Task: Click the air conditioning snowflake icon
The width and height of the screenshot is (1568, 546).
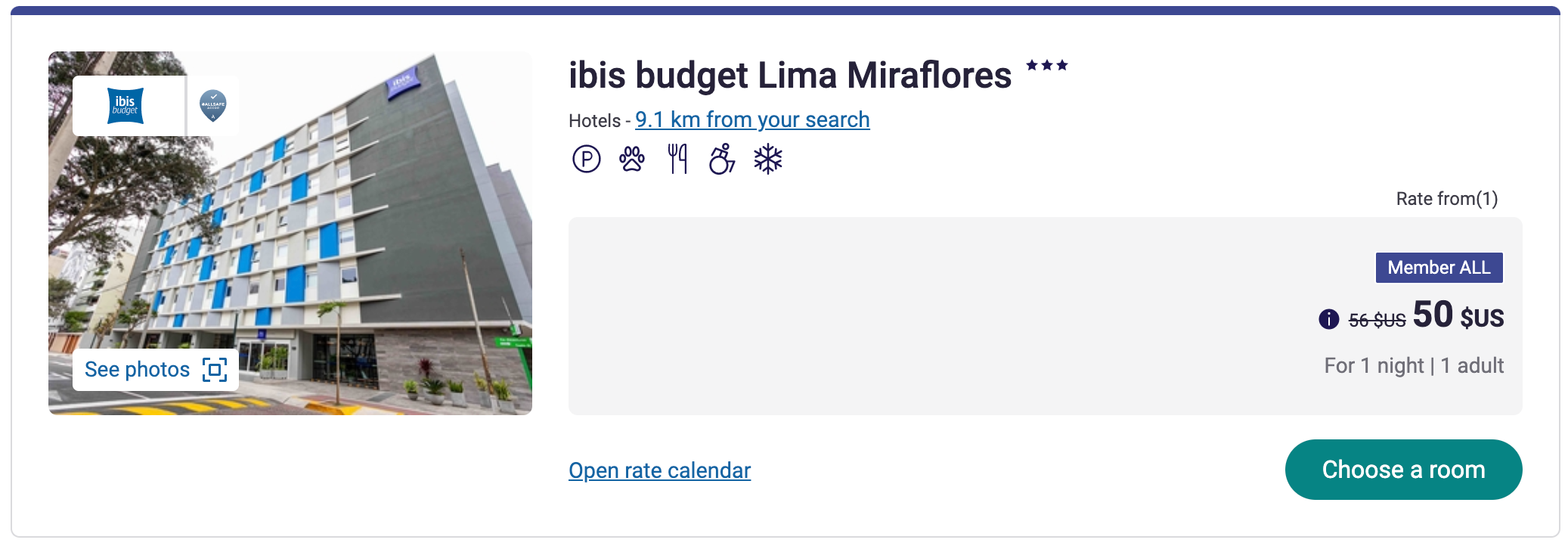Action: [x=768, y=160]
